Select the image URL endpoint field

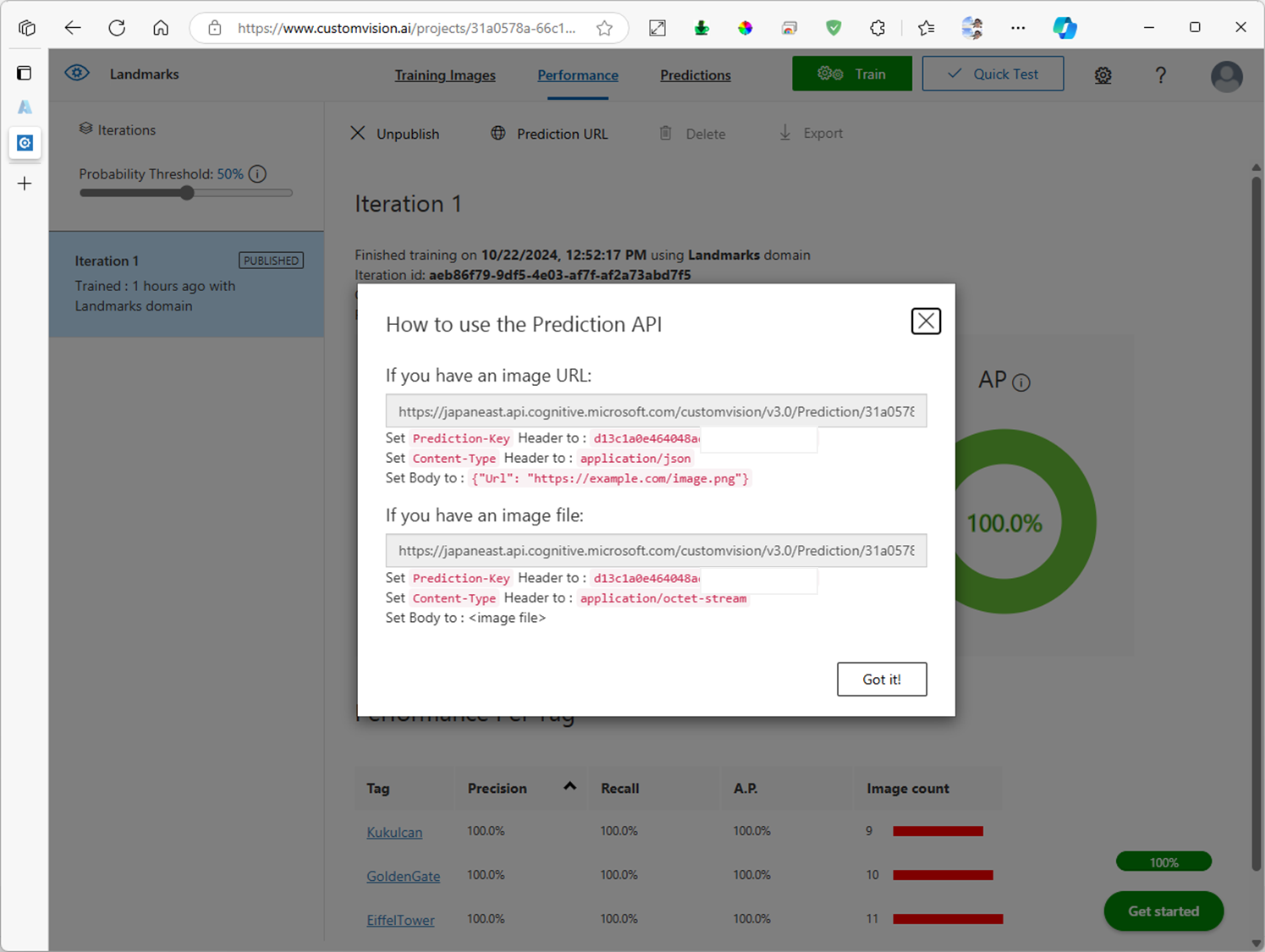click(656, 411)
